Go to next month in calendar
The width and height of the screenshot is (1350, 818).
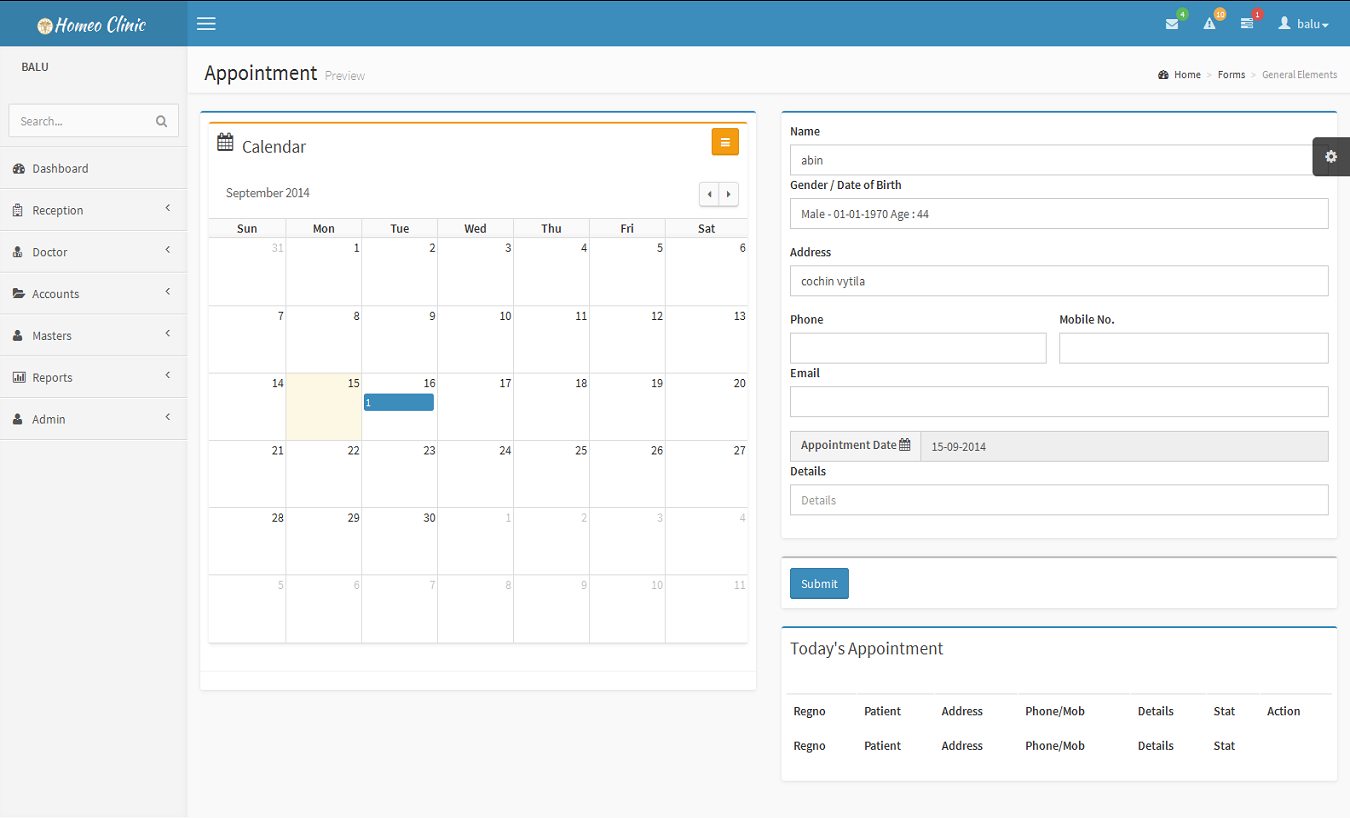(729, 194)
